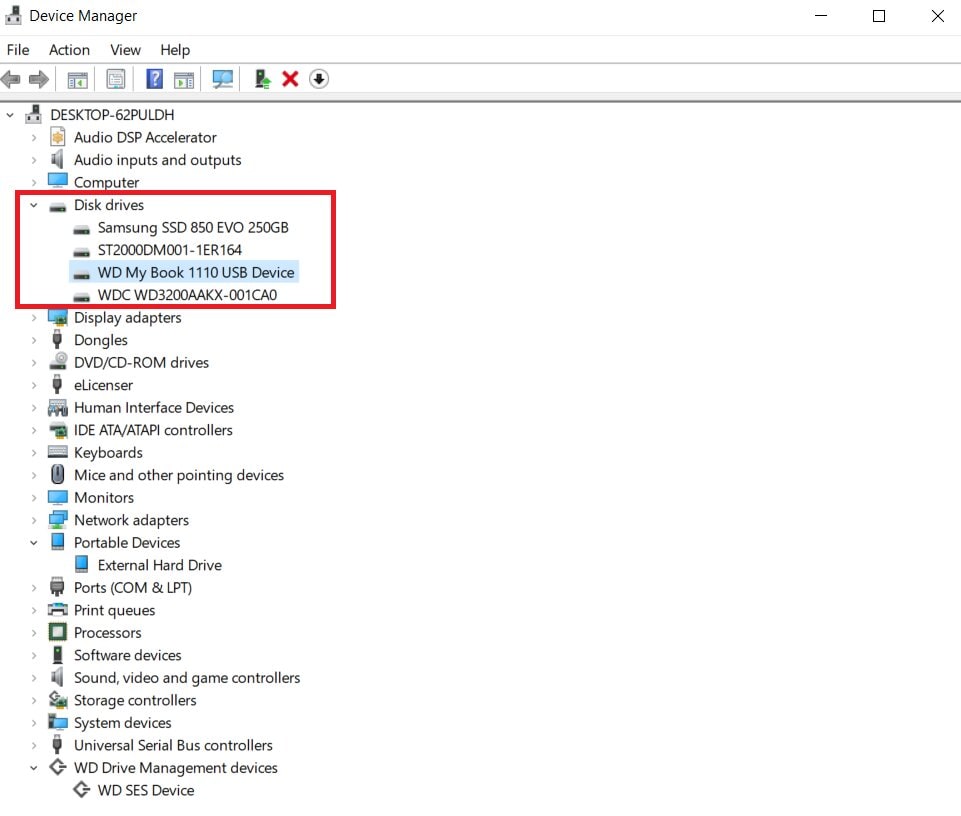Click the Back navigation arrow icon
Screen dimensions: 961x816
(x=10, y=79)
